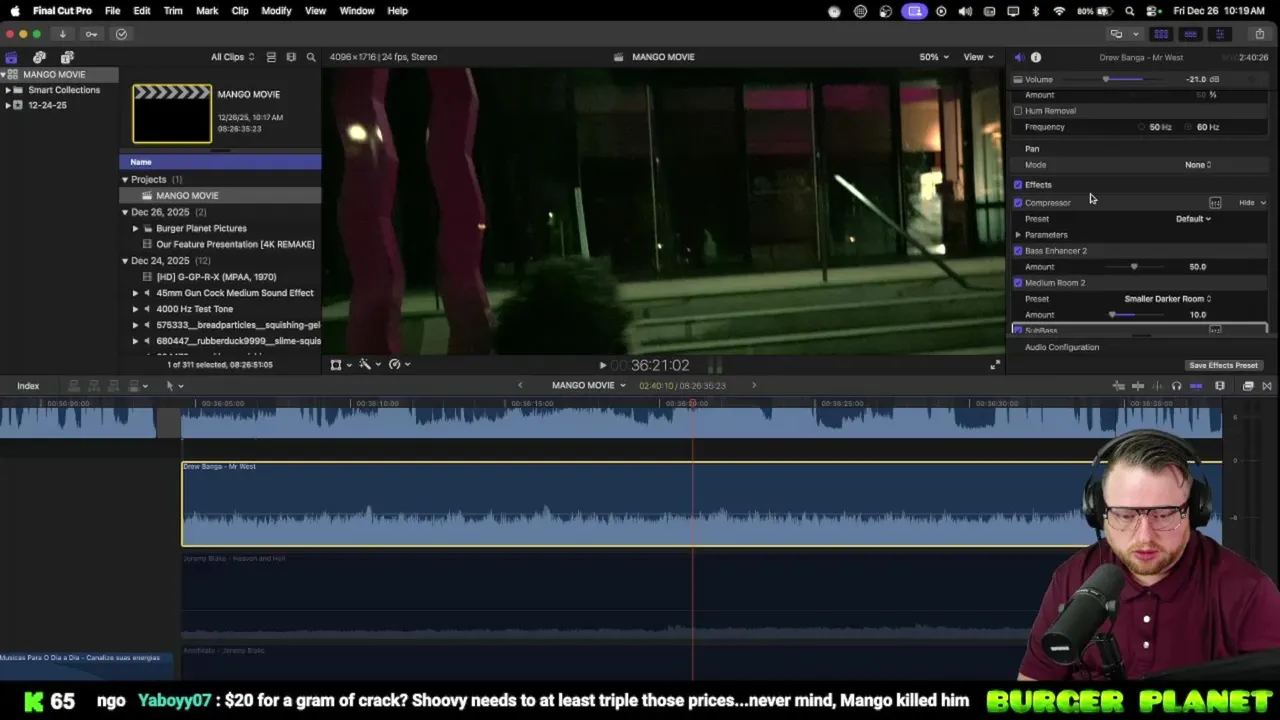The height and width of the screenshot is (720, 1280).
Task: Open Compressor advanced effect editor icon
Action: (x=1215, y=203)
